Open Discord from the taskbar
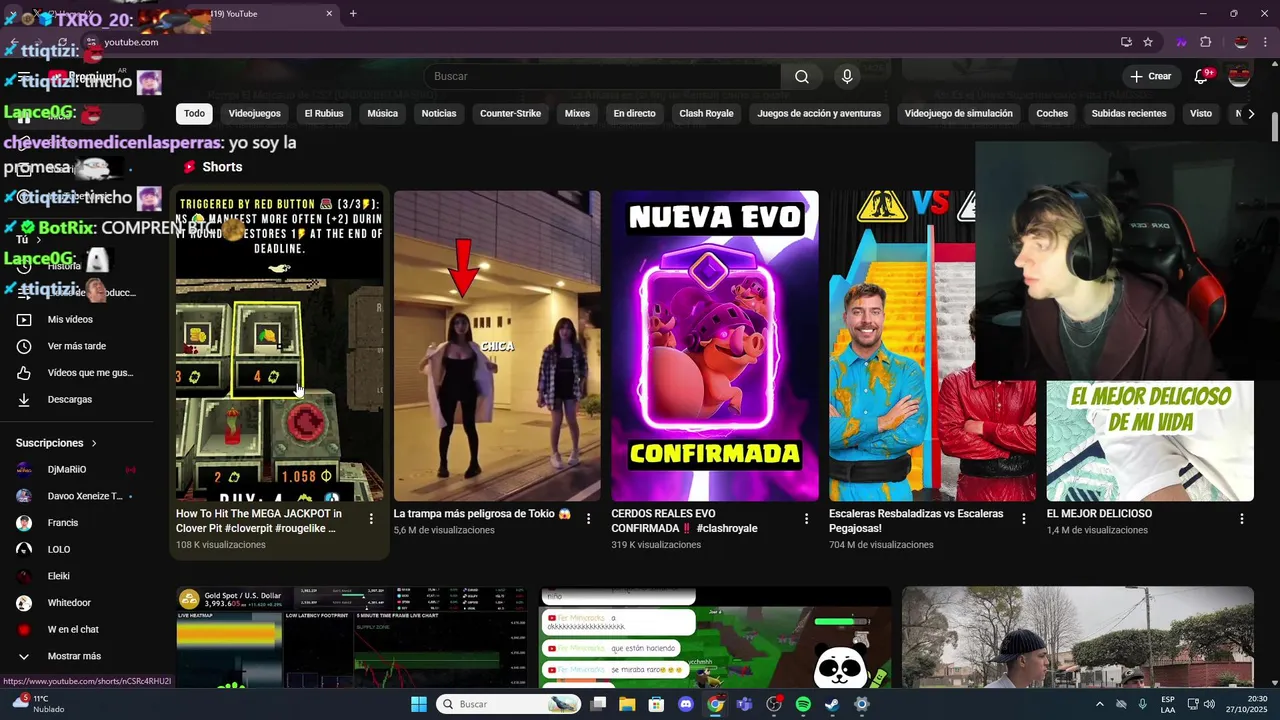 [686, 704]
